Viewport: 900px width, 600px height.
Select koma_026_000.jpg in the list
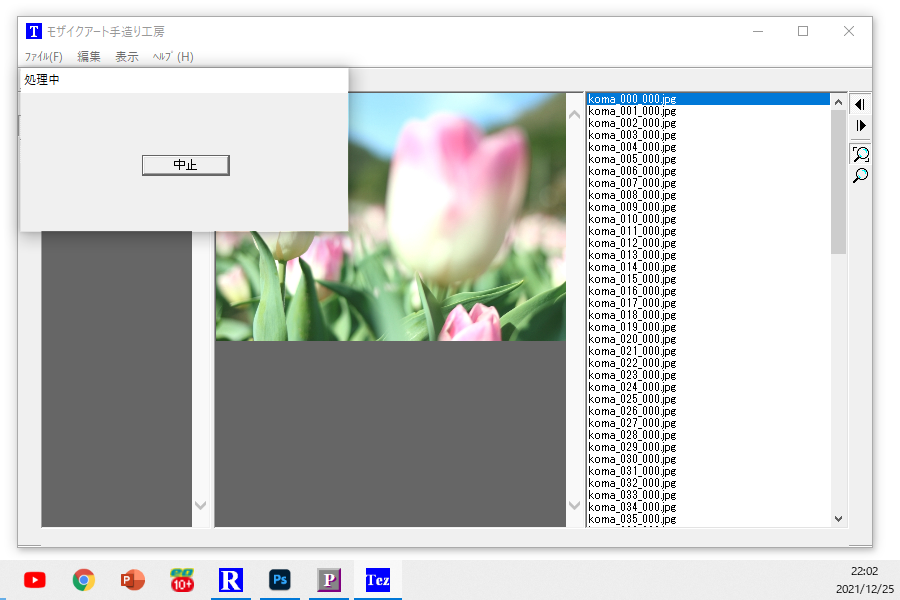[x=708, y=411]
